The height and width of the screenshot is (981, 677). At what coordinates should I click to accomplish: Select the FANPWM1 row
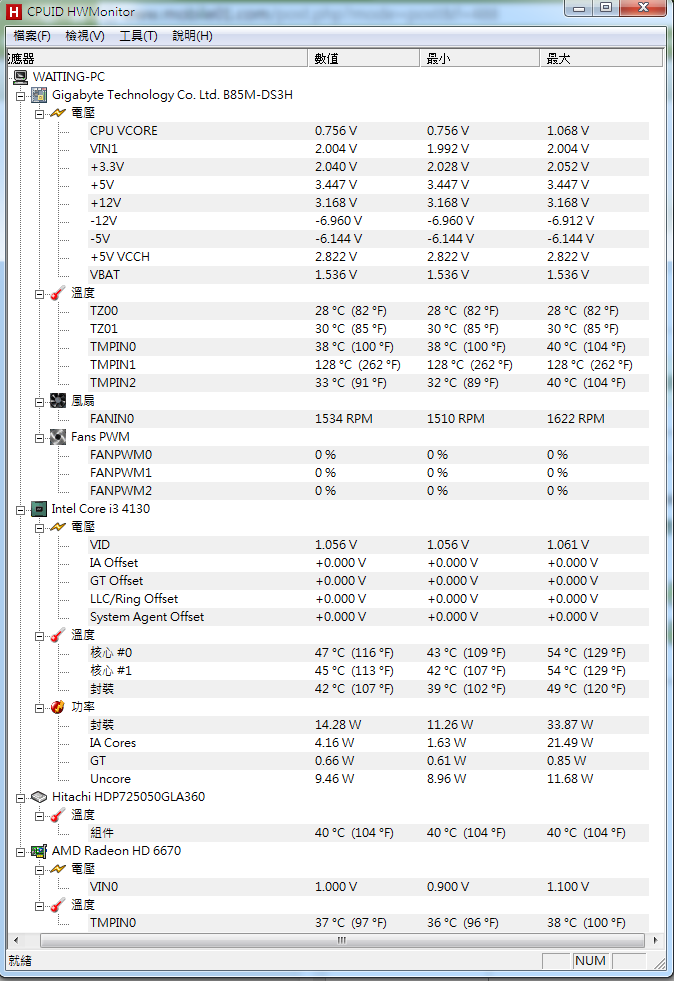point(369,473)
